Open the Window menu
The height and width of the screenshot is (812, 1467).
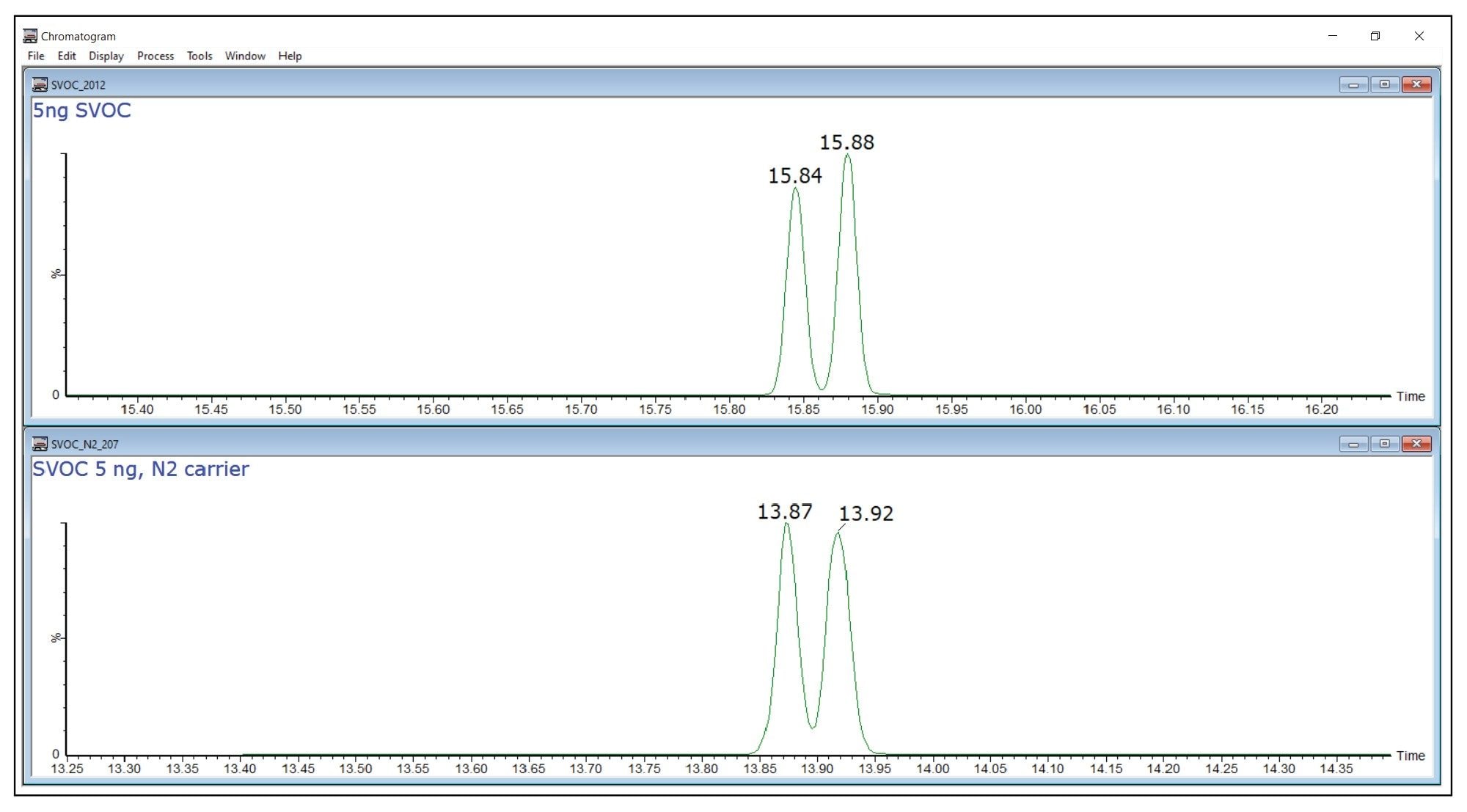click(245, 56)
